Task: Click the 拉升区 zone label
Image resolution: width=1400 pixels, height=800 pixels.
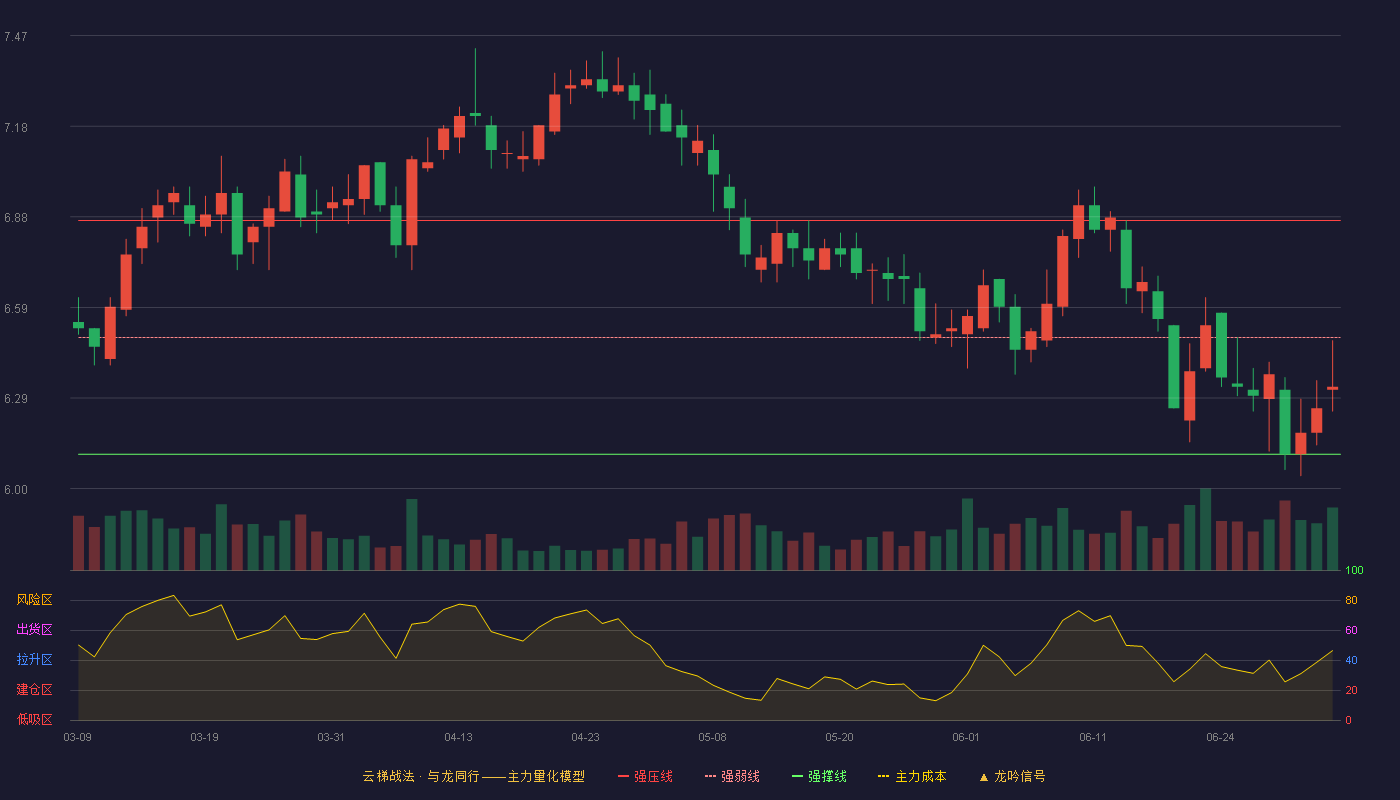Action: [34, 660]
